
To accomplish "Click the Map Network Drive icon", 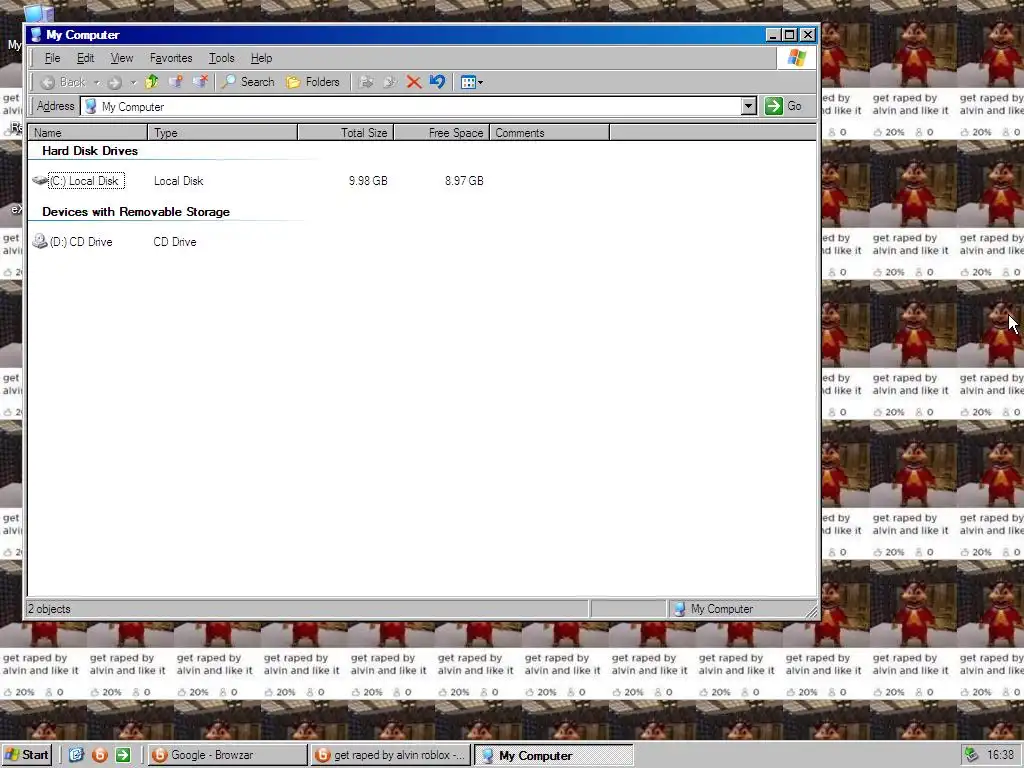I will pyautogui.click(x=176, y=82).
